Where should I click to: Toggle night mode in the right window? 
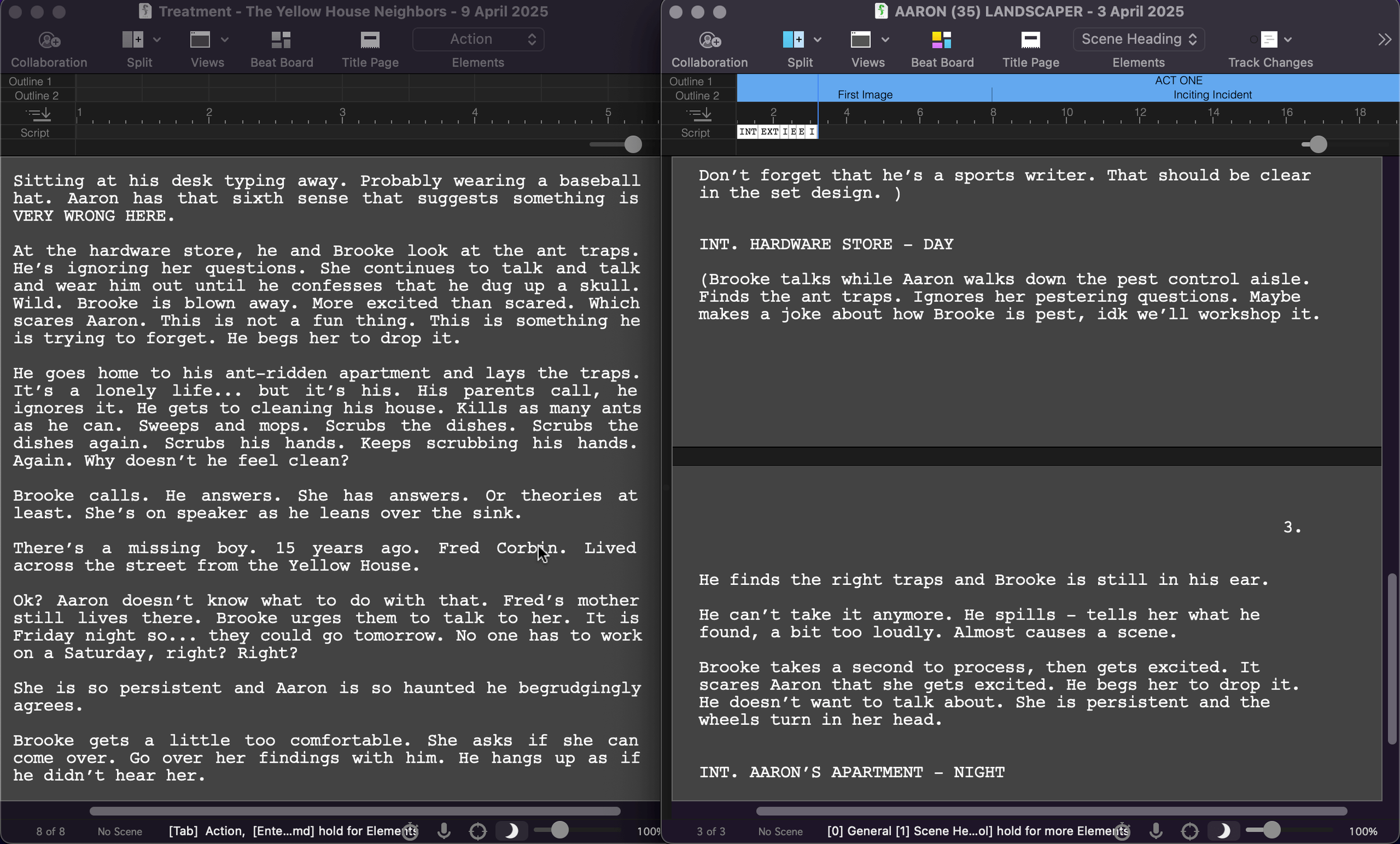click(x=1222, y=831)
